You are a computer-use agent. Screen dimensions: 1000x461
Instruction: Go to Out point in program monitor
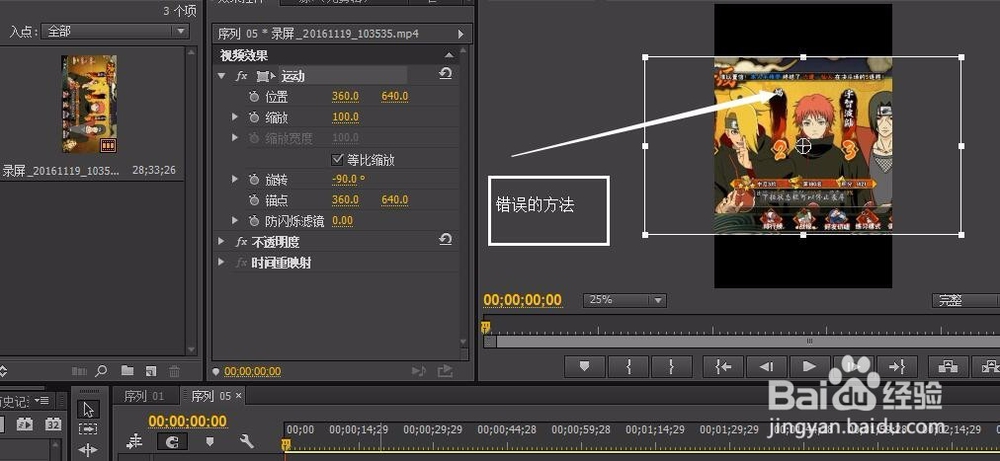click(896, 366)
